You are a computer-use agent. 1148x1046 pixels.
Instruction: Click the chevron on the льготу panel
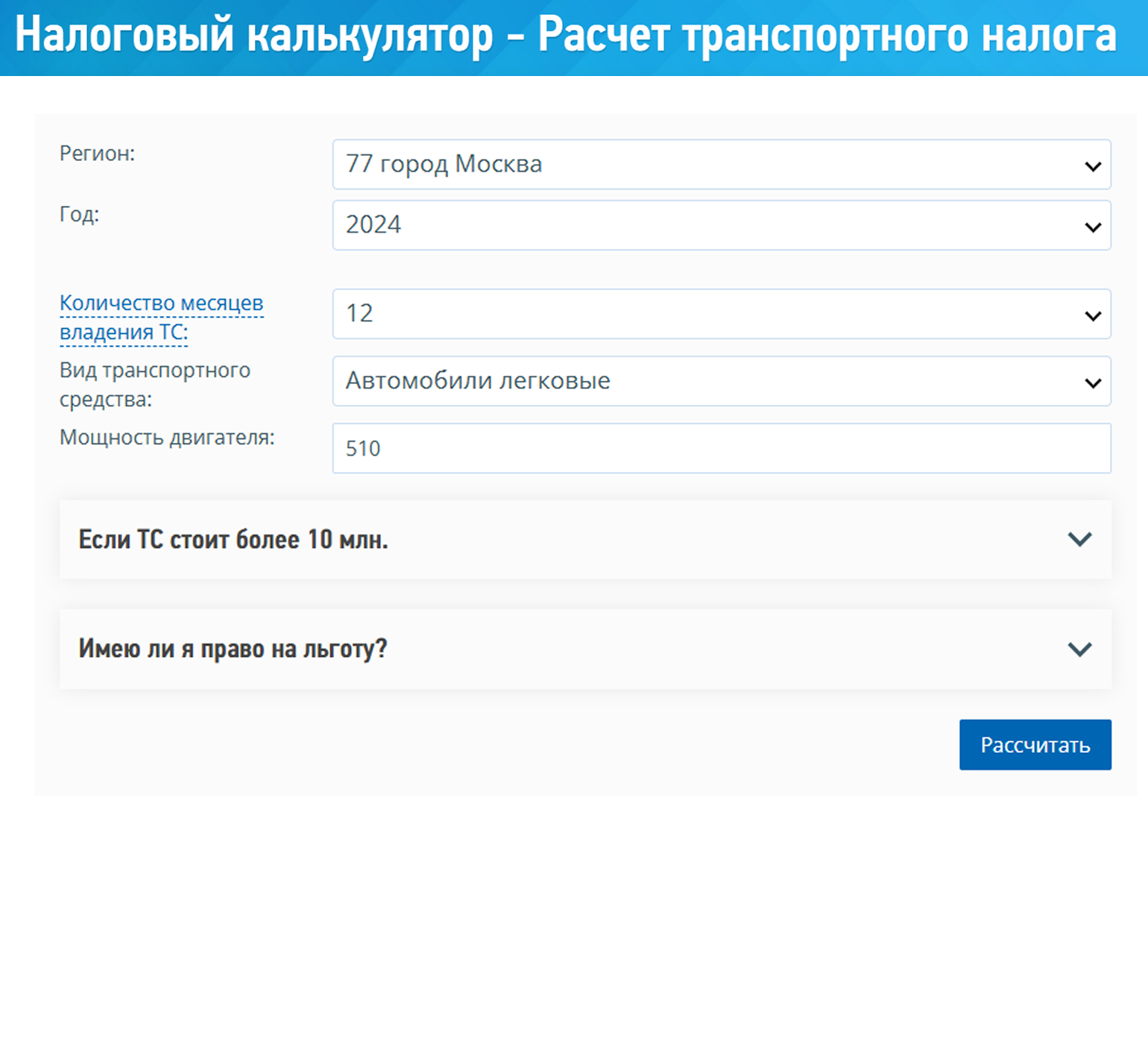[1079, 649]
